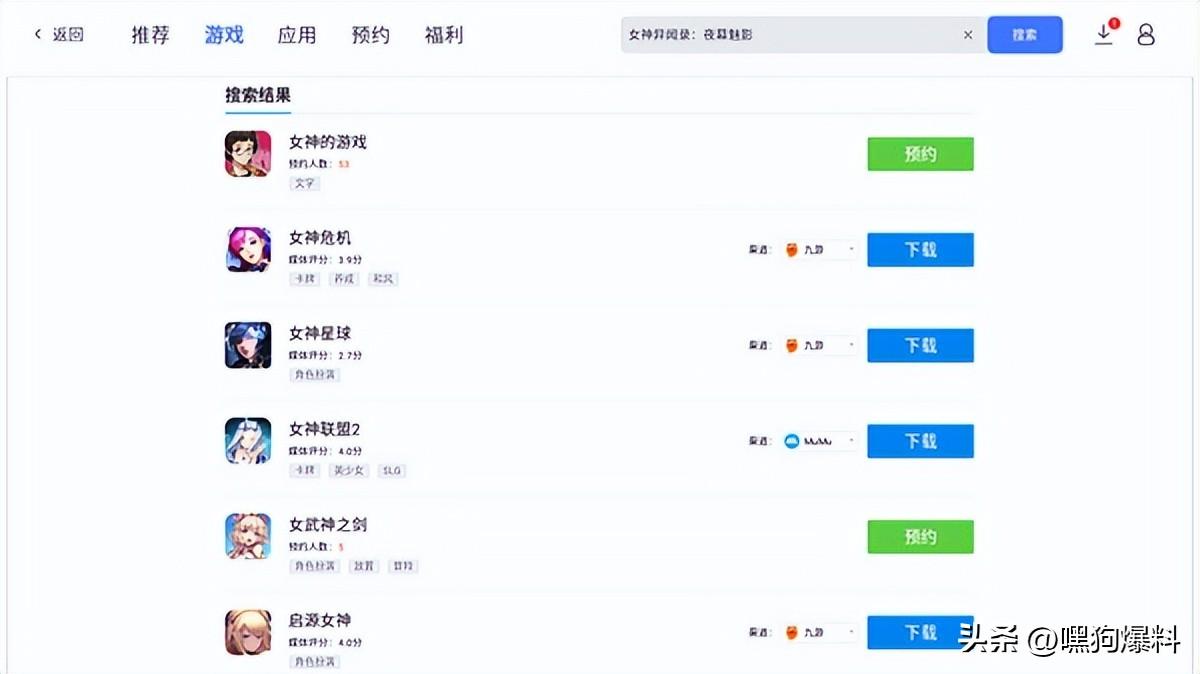This screenshot has width=1200, height=674.
Task: Click green 预约 button for 女神的游戏
Action: point(920,154)
